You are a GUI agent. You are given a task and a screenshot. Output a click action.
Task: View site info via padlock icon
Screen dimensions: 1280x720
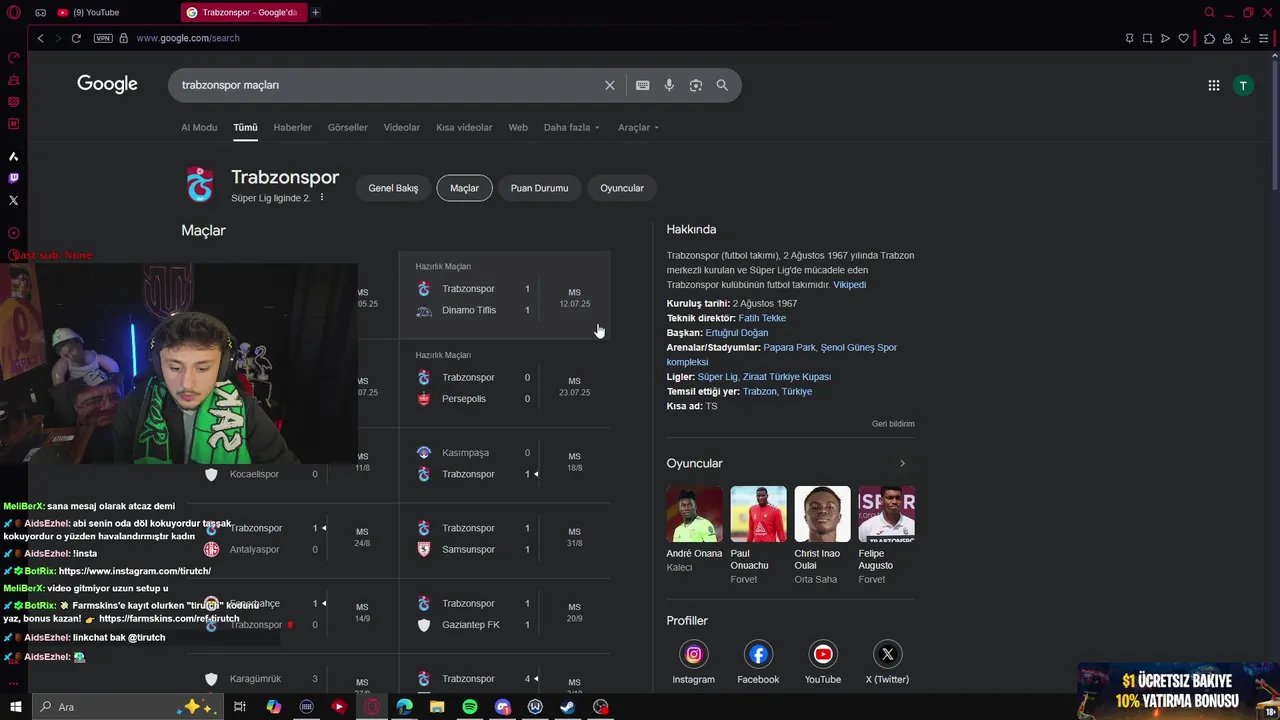point(124,38)
